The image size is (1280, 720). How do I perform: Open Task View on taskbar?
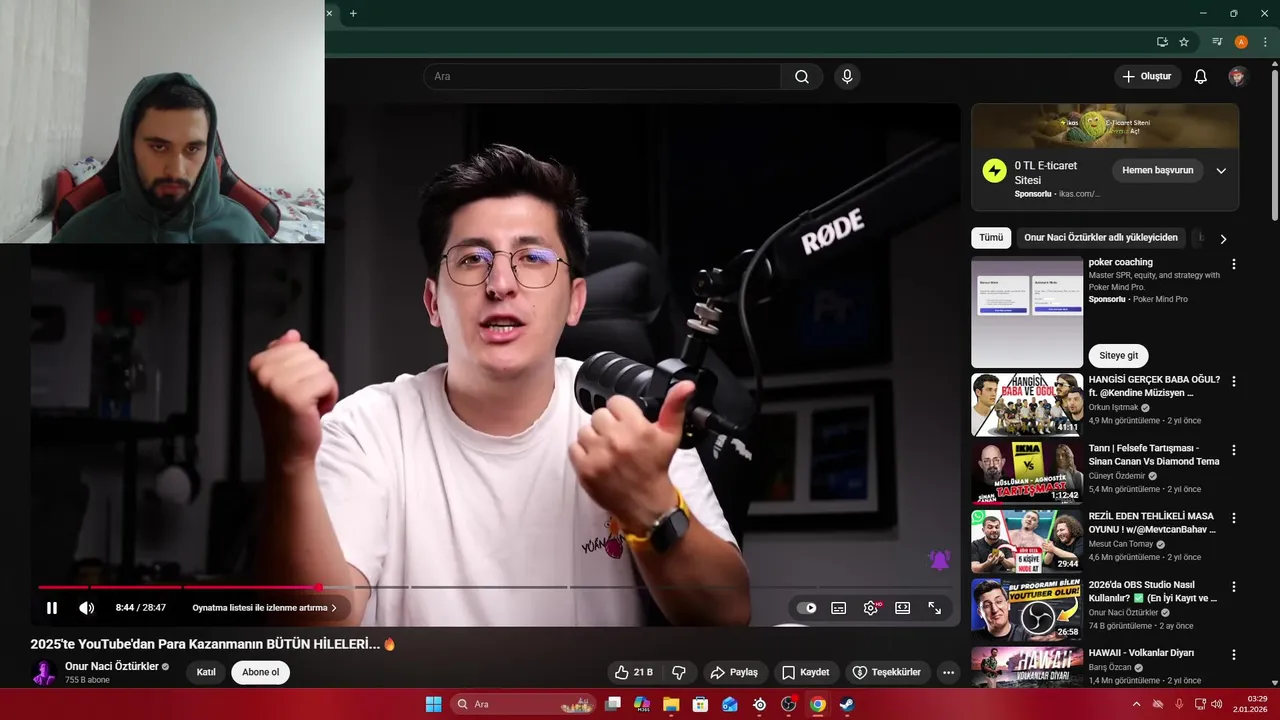pos(613,704)
